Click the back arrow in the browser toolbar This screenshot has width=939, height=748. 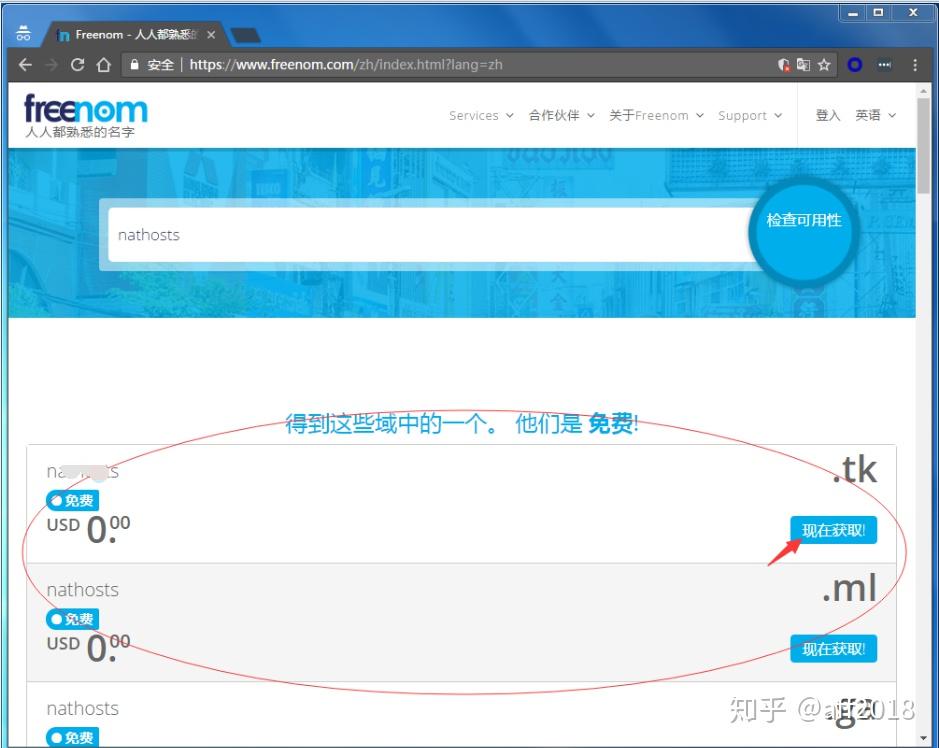25,65
